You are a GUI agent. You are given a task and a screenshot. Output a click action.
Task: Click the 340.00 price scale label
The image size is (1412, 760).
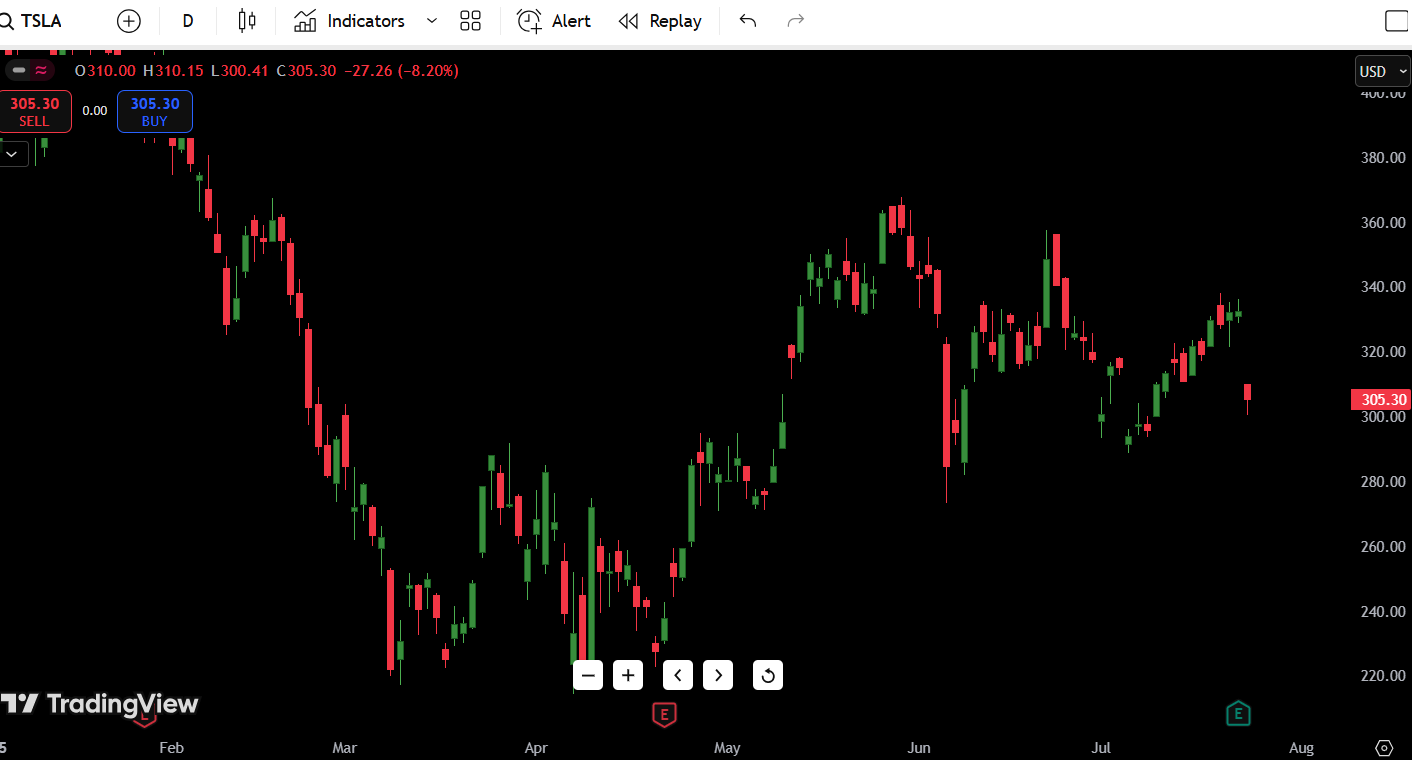1383,287
